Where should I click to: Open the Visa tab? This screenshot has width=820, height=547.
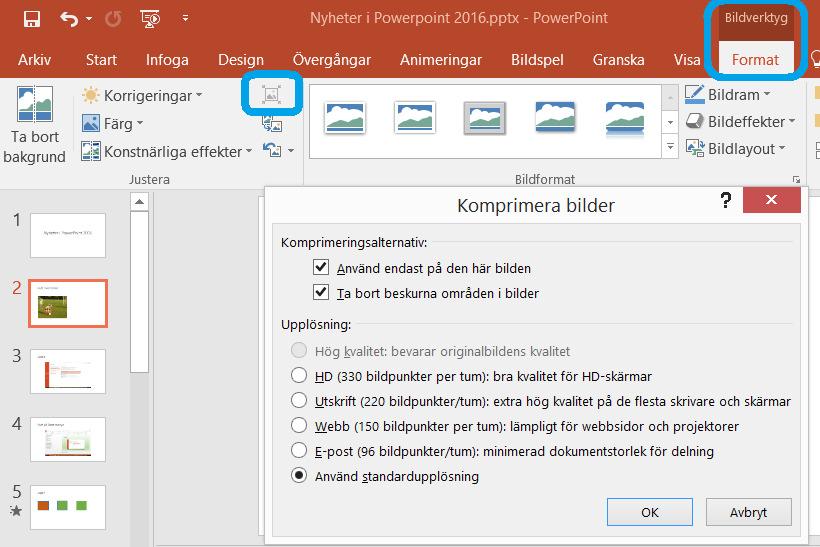[x=686, y=60]
